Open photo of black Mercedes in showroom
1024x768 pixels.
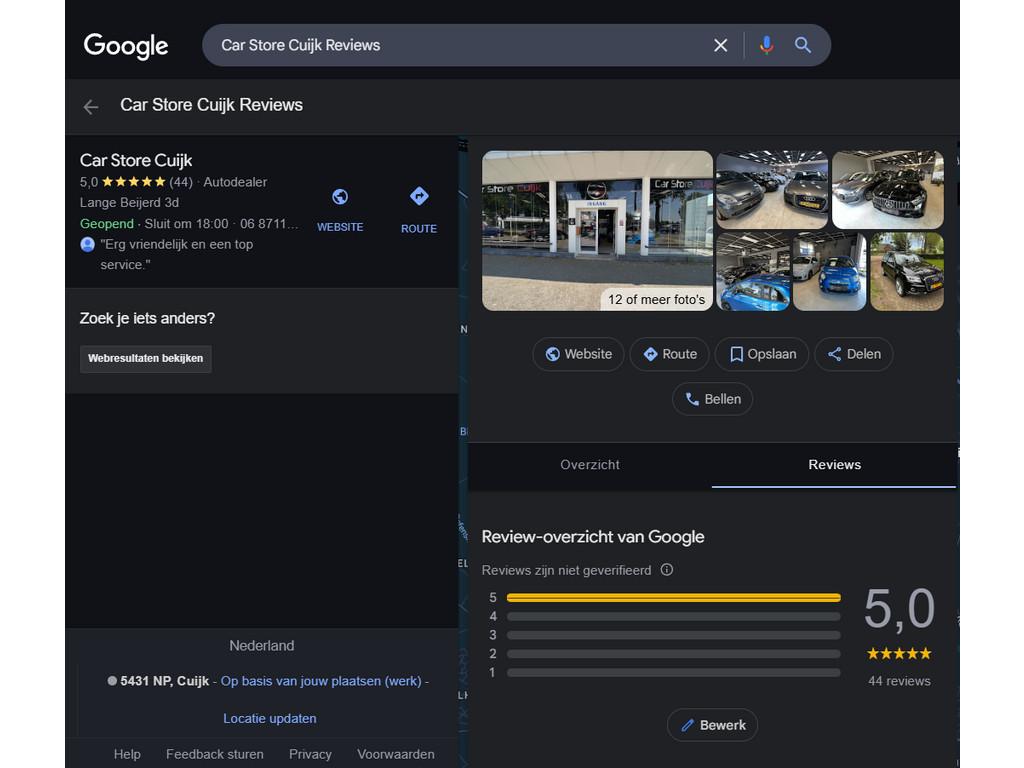888,190
